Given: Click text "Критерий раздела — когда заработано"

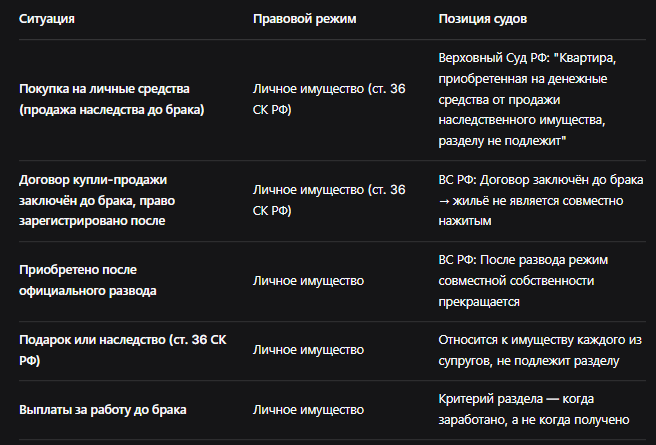Looking at the screenshot, I should (x=516, y=409).
